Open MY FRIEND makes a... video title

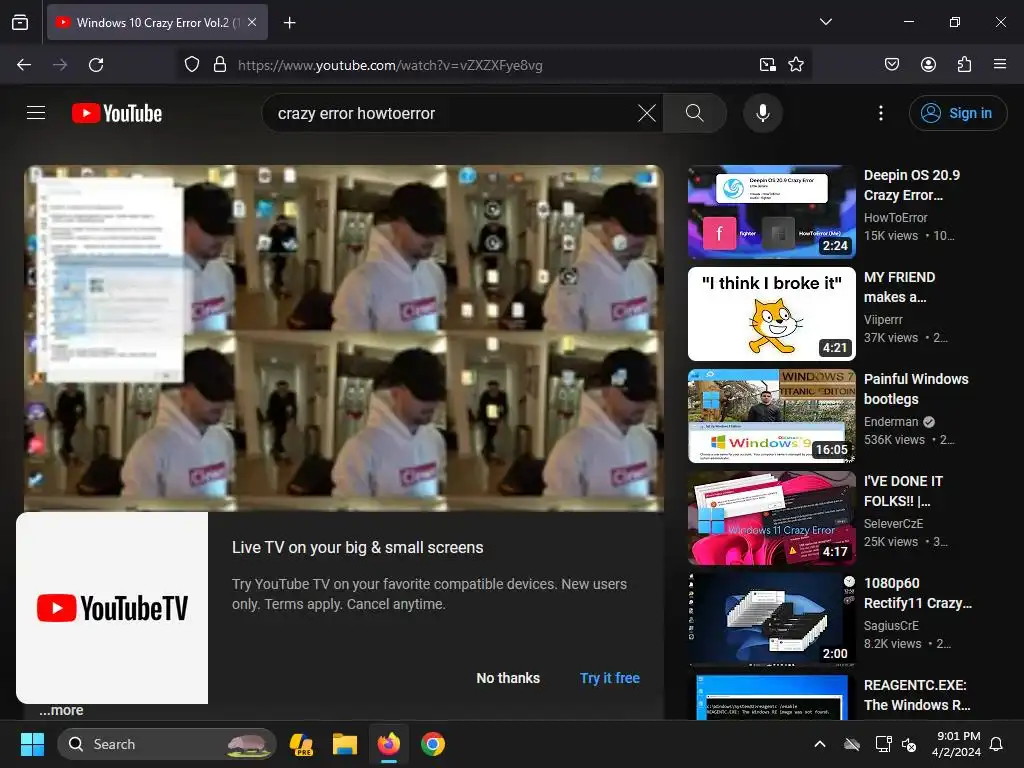pos(899,287)
